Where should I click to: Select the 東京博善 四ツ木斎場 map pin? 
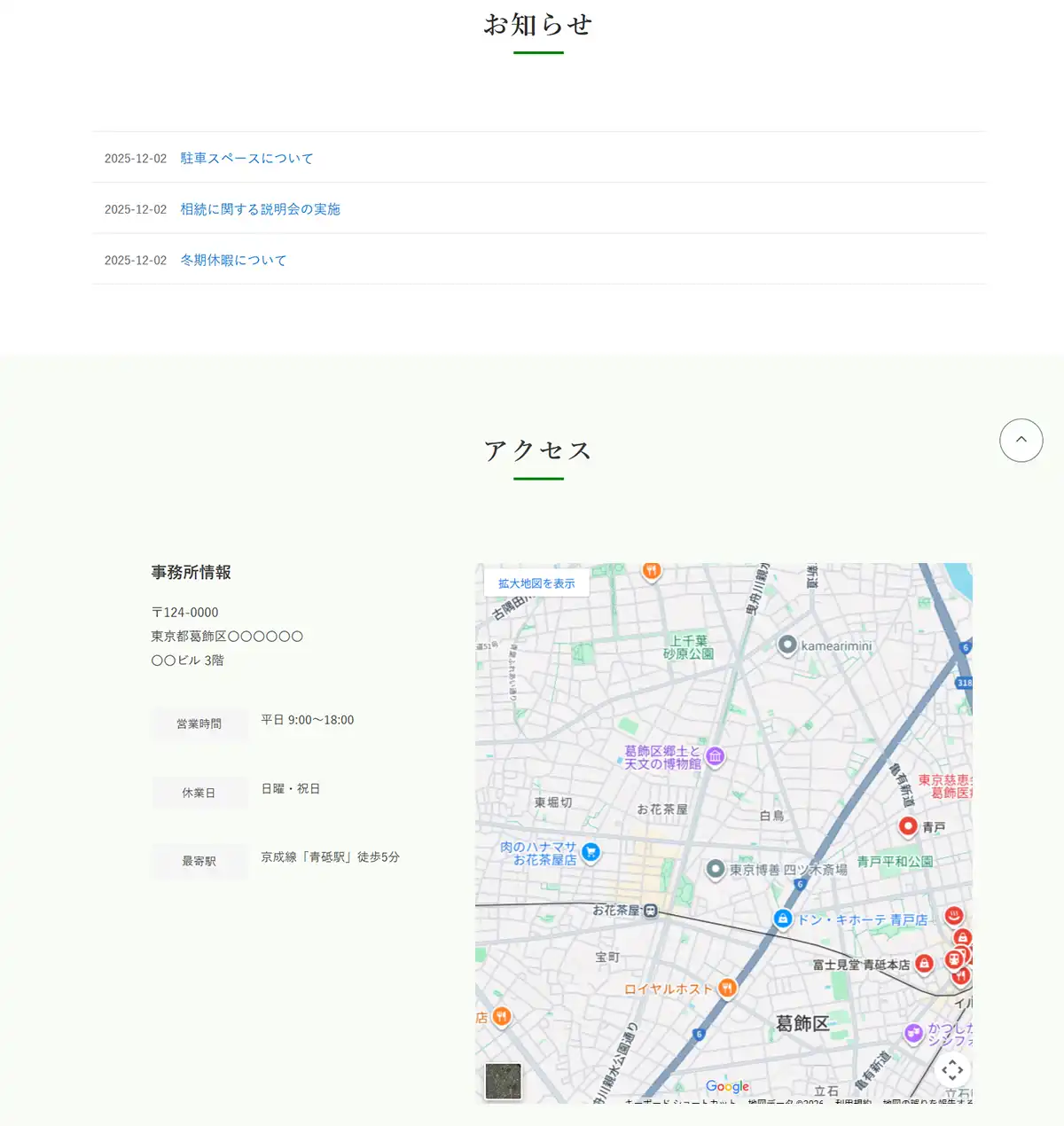pyautogui.click(x=716, y=869)
